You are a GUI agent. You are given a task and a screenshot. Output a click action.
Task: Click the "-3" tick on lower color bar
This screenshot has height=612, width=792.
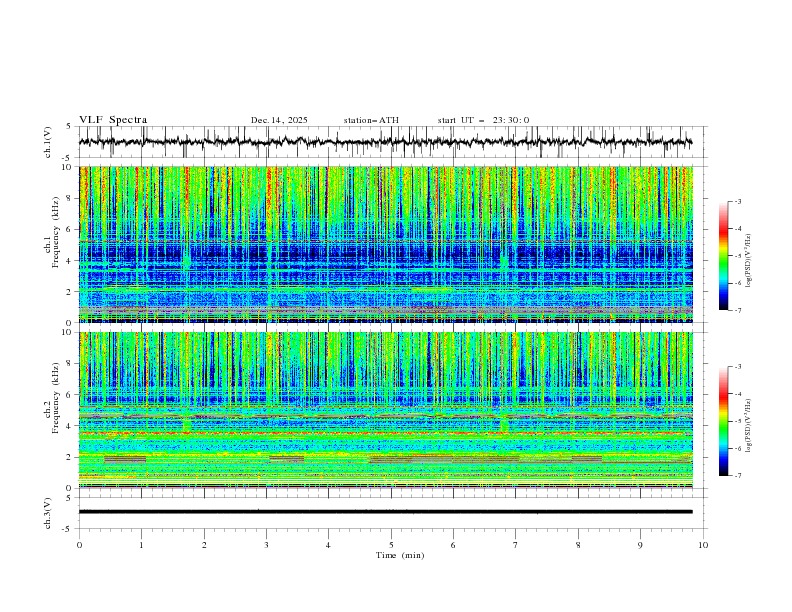(x=737, y=367)
